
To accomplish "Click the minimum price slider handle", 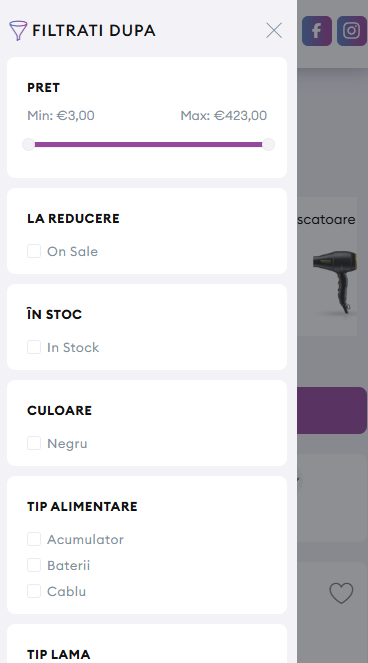I will coord(28,145).
